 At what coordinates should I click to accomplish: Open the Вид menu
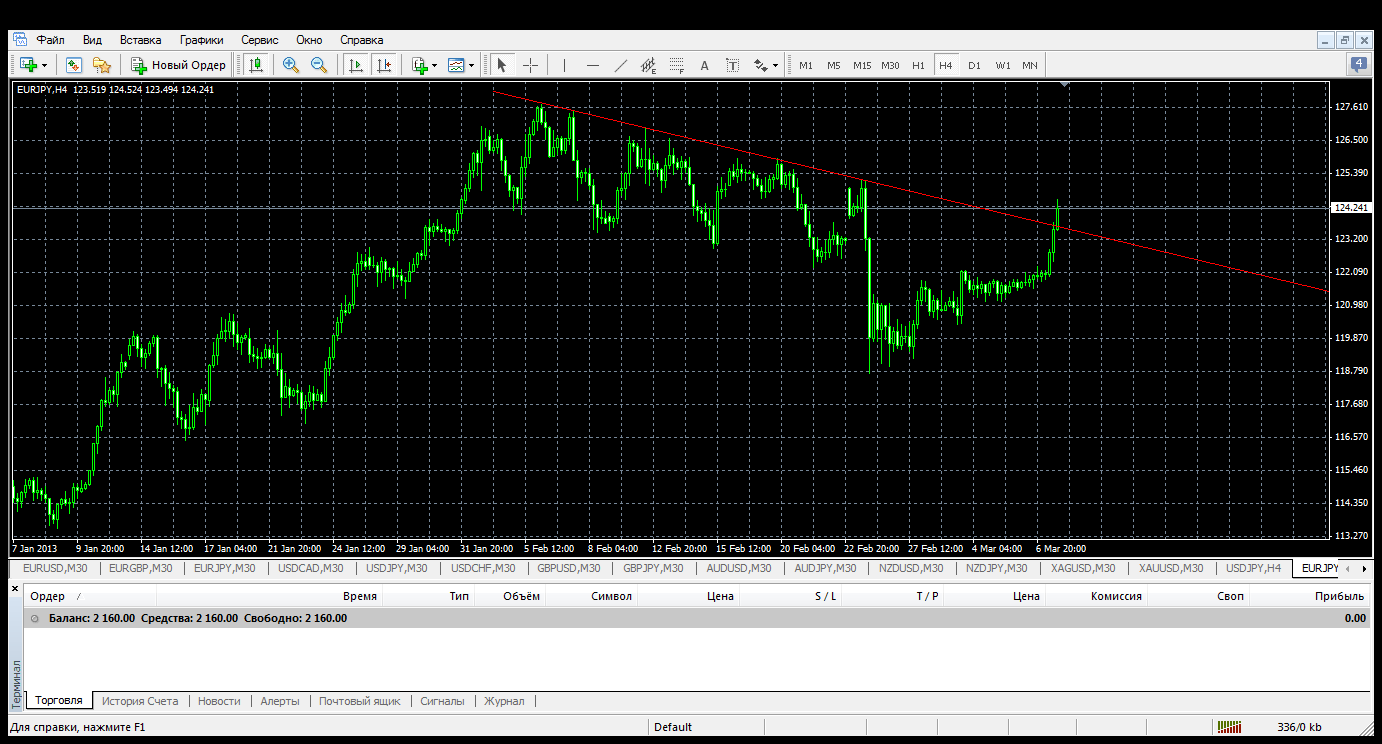coord(93,40)
